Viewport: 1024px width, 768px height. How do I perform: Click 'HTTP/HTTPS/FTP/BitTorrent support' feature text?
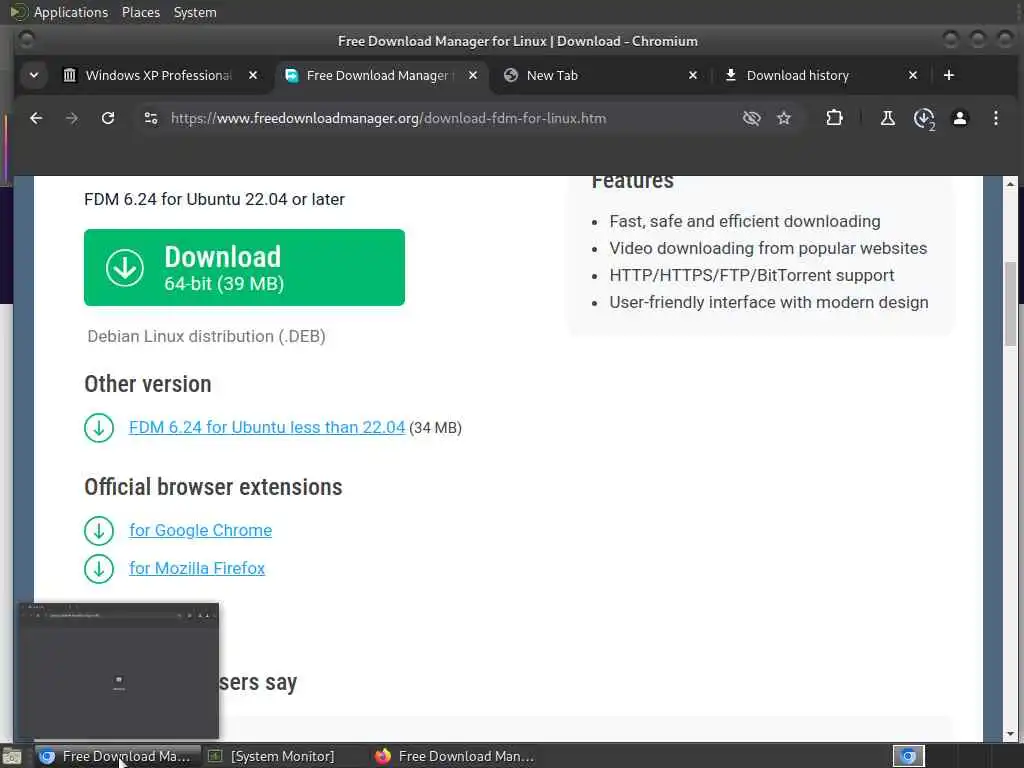coord(752,276)
